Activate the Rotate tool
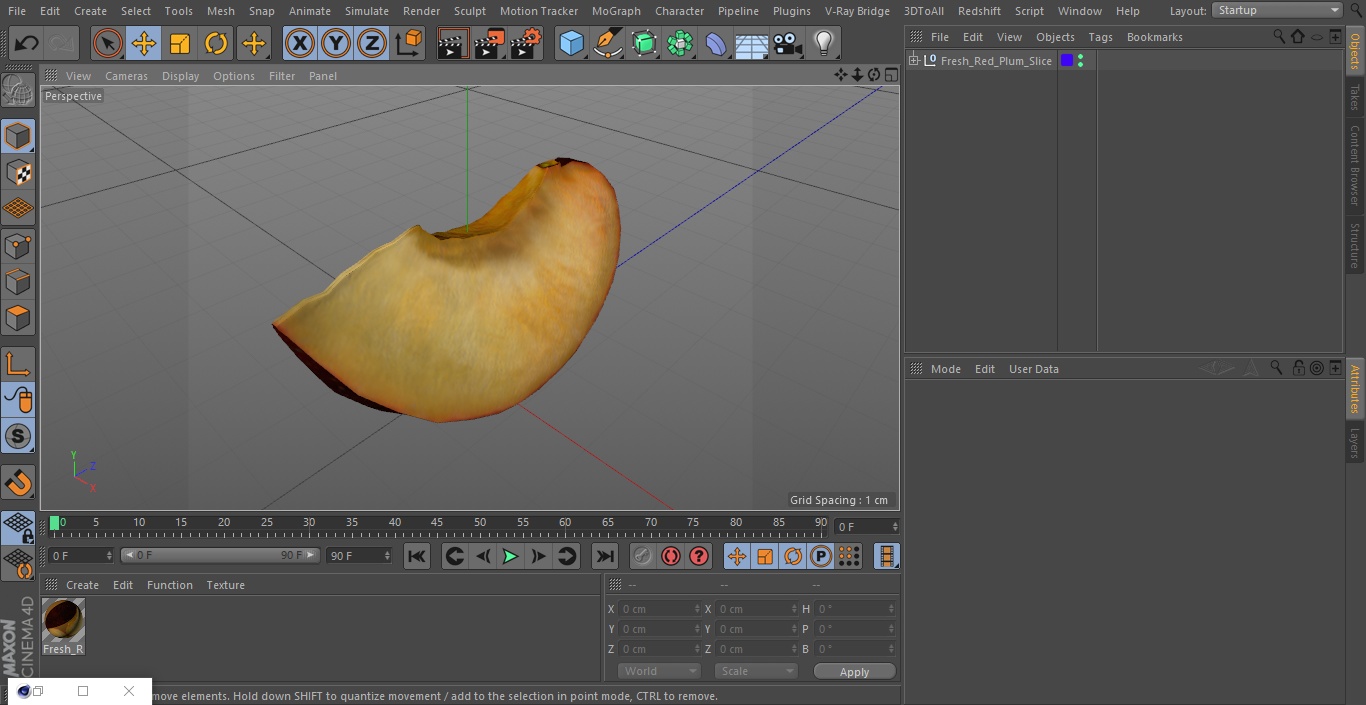Image resolution: width=1366 pixels, height=705 pixels. point(216,43)
